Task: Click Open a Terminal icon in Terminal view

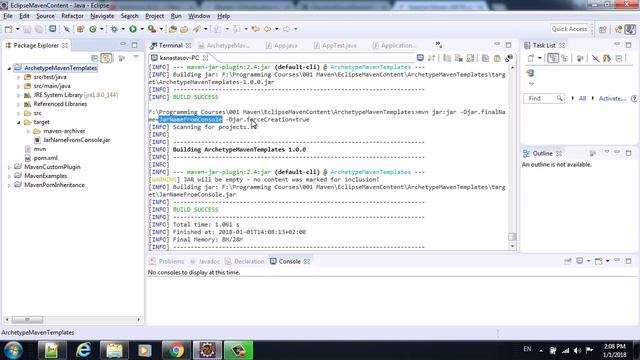Action: [420, 58]
